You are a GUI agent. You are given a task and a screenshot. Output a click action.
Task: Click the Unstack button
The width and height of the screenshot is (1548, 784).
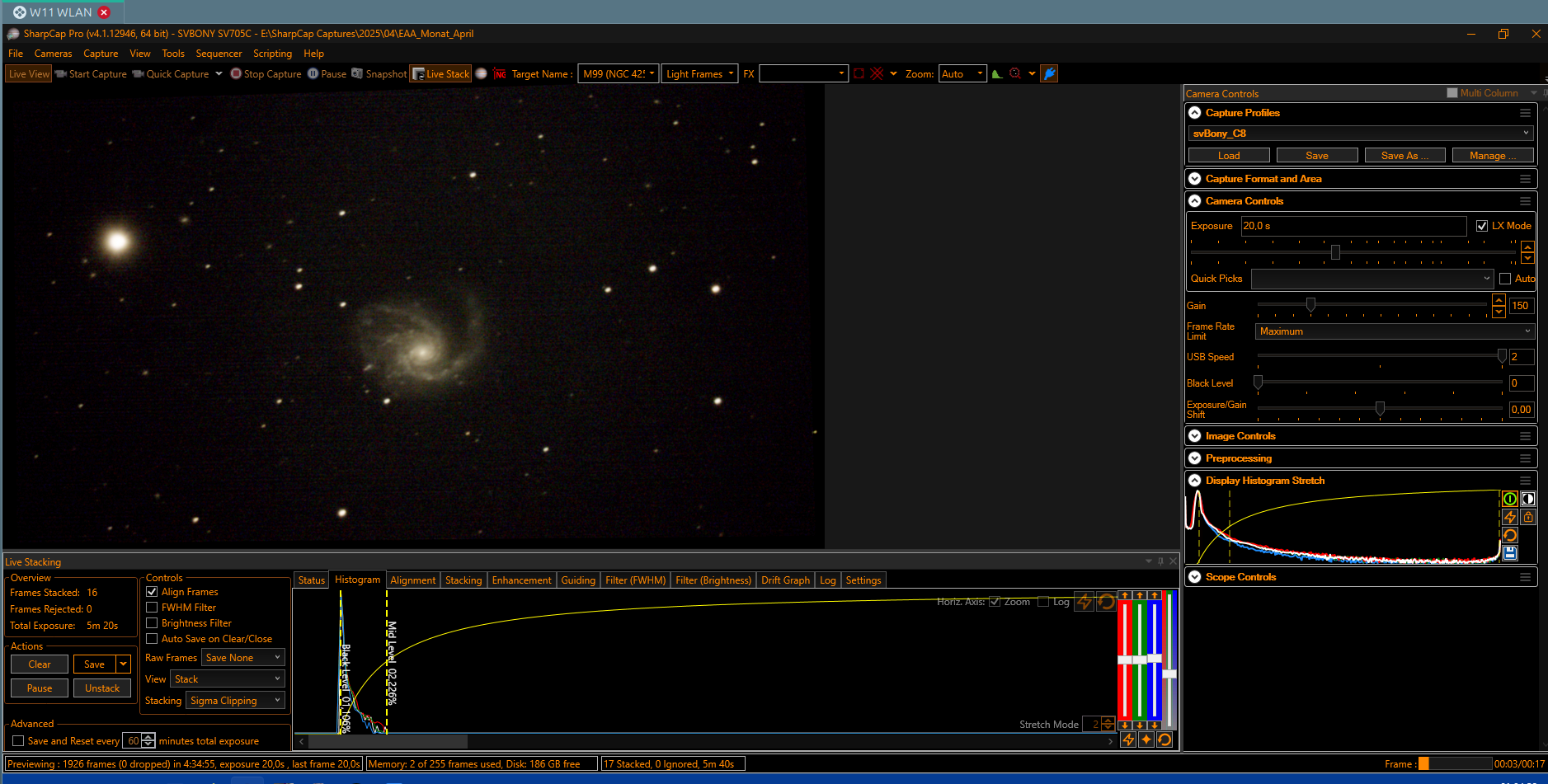(x=102, y=688)
